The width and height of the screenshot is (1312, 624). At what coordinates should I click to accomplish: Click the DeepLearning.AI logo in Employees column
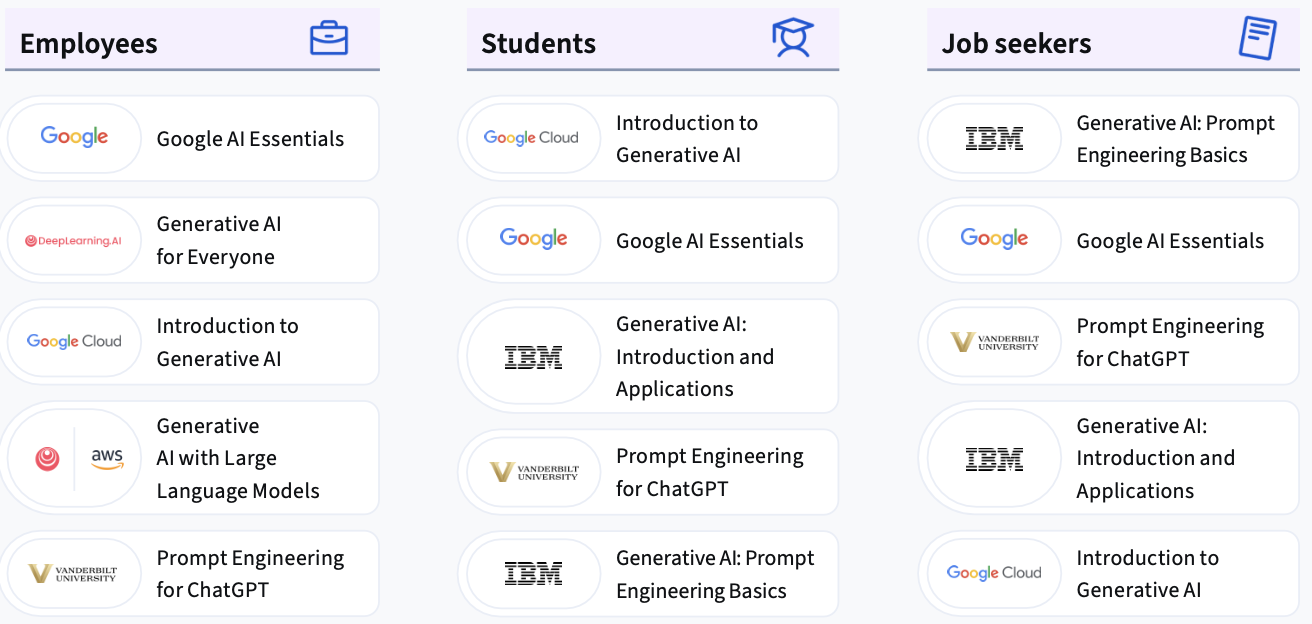74,241
